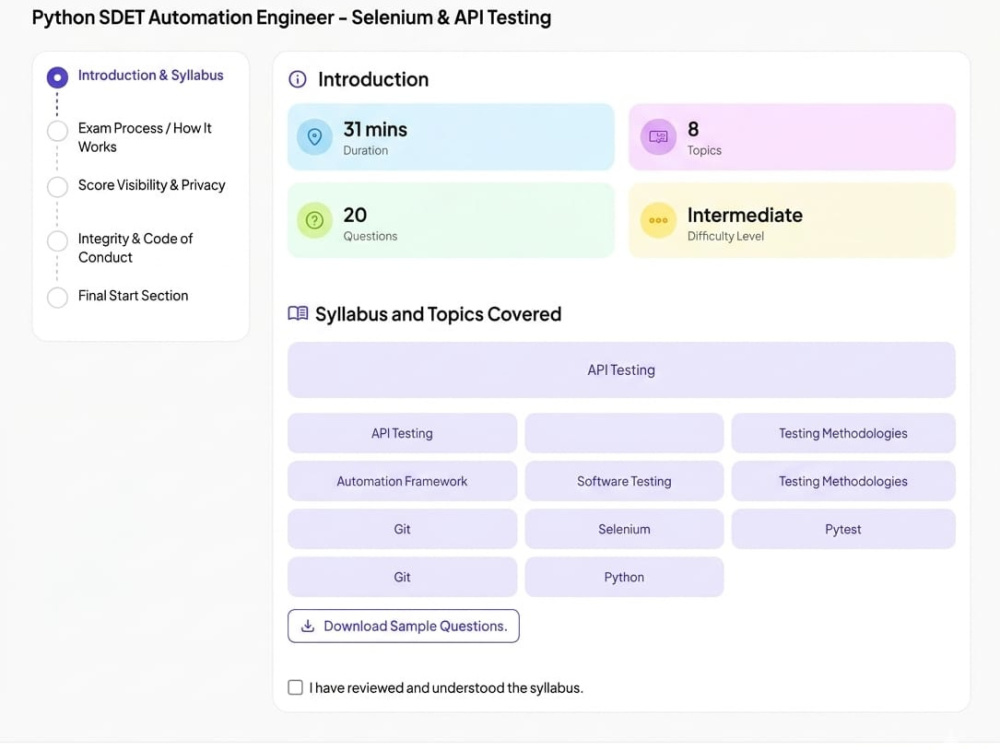Click the yellow Difficulty Level dots icon
Viewport: 1000px width, 750px height.
(658, 221)
